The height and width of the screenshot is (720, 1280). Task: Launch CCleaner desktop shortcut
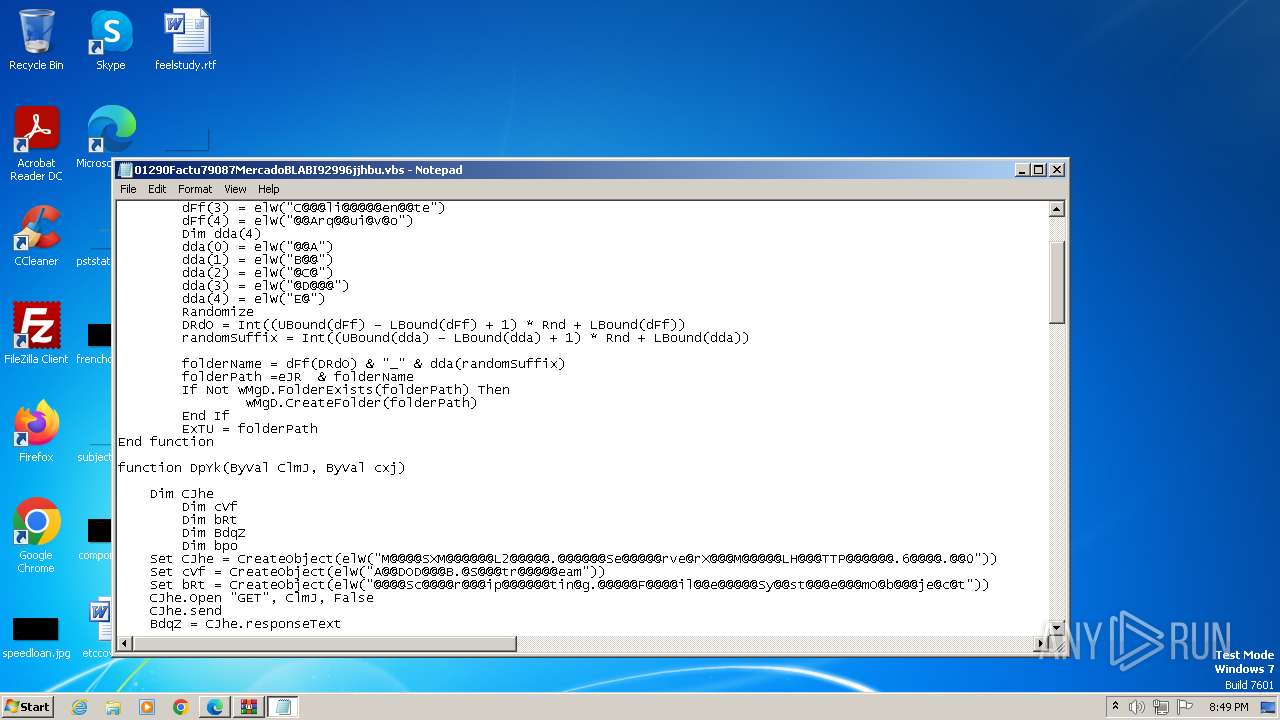tap(36, 236)
